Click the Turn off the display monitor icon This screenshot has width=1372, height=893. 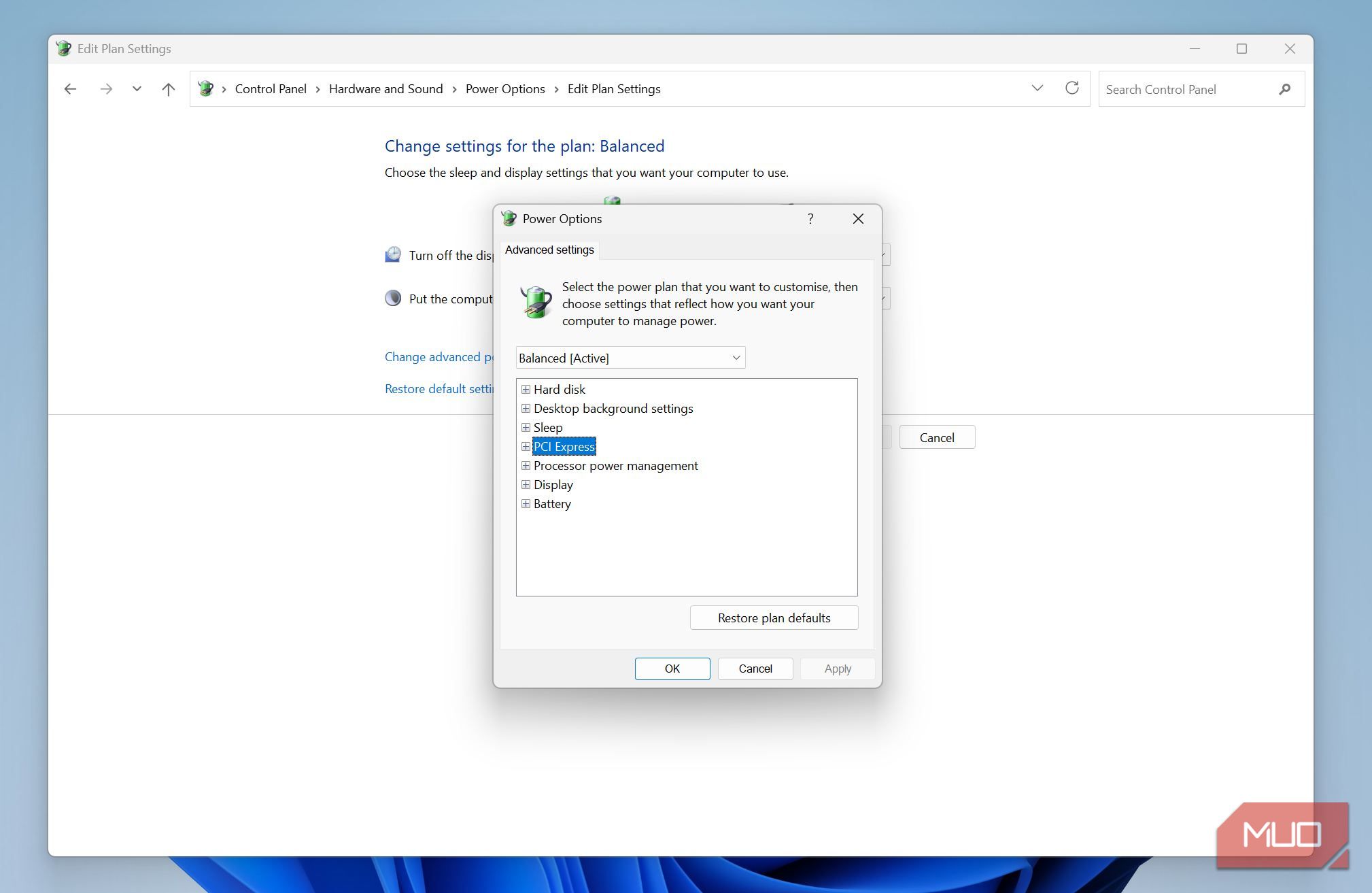click(x=393, y=255)
